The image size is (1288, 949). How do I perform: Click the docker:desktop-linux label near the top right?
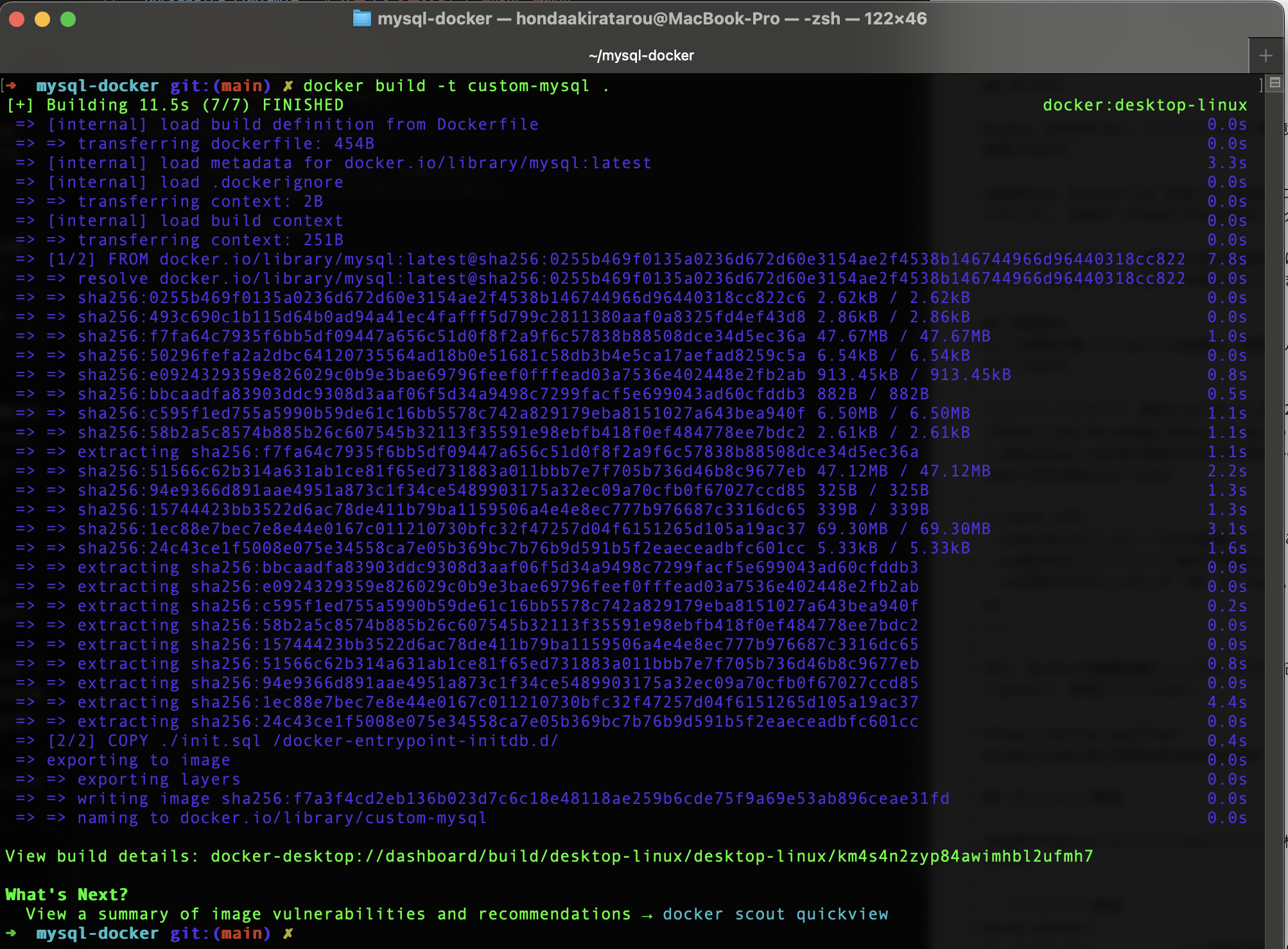point(1145,105)
